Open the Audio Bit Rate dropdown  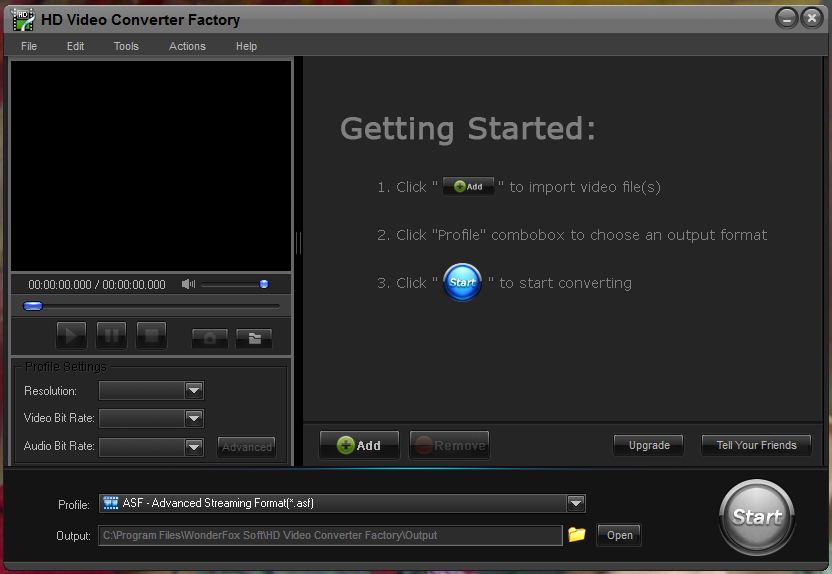194,447
